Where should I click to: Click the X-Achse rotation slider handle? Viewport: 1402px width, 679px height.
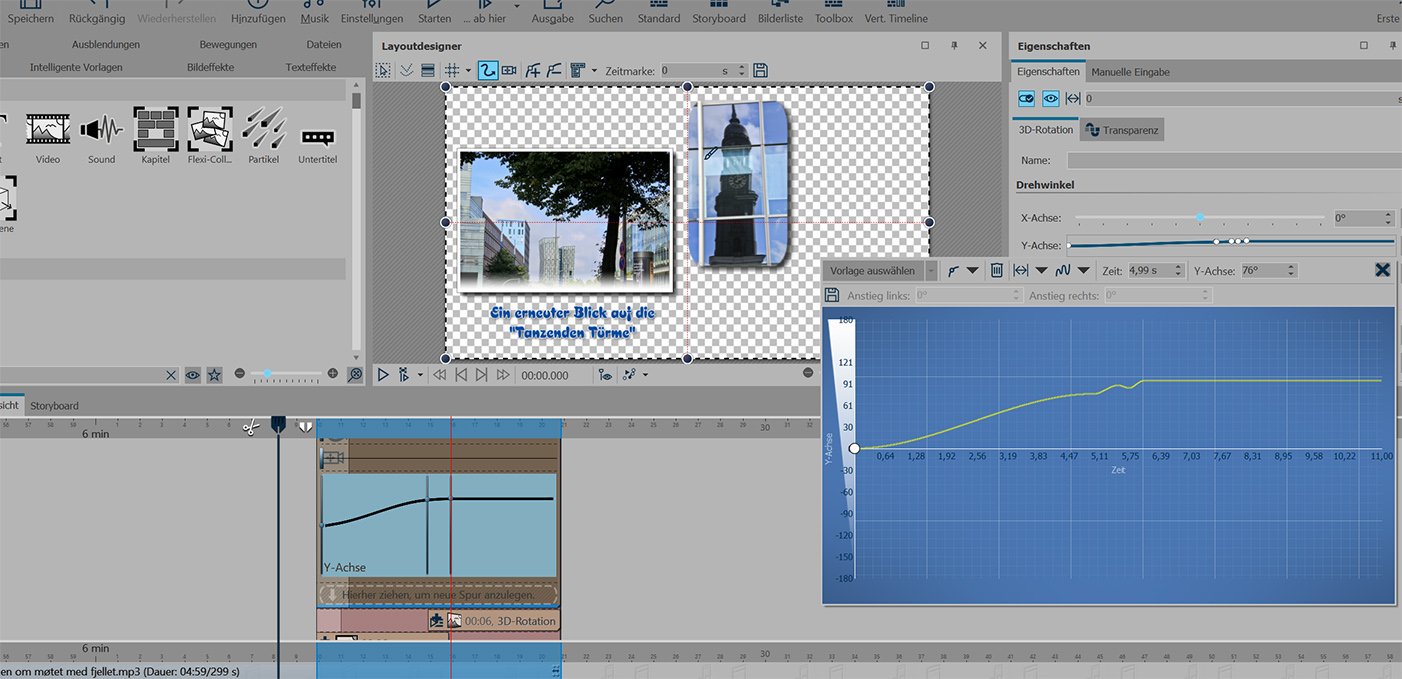(x=1200, y=217)
